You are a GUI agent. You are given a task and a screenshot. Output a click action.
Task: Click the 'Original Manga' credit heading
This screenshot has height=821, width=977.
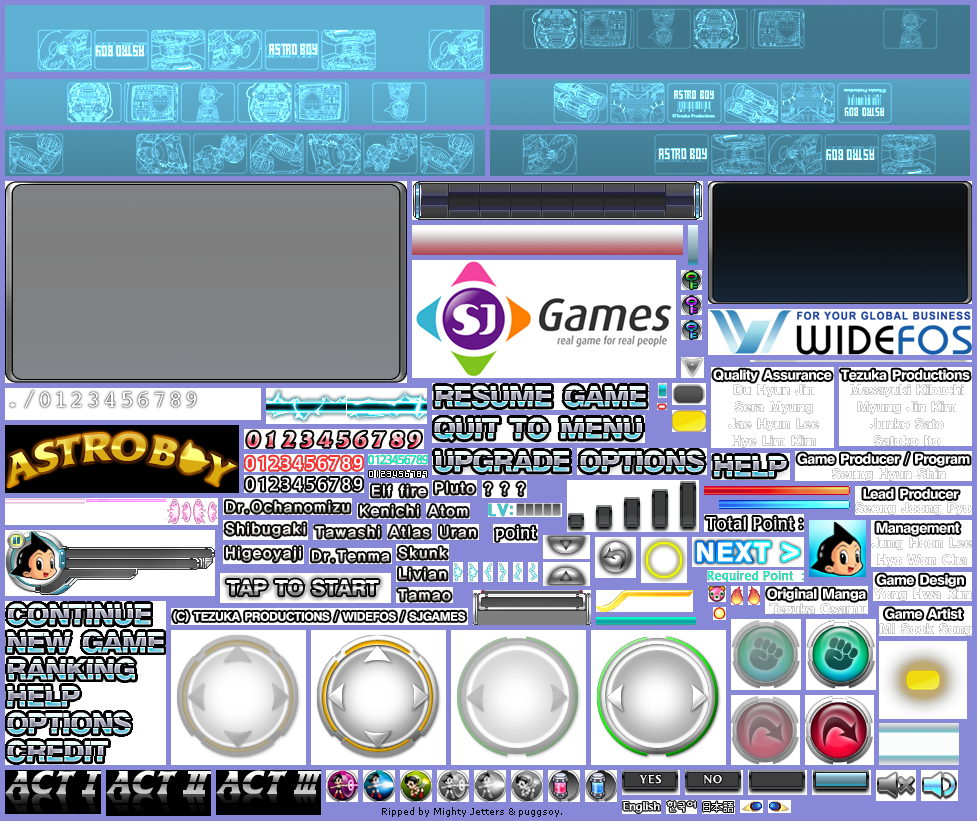(x=816, y=594)
